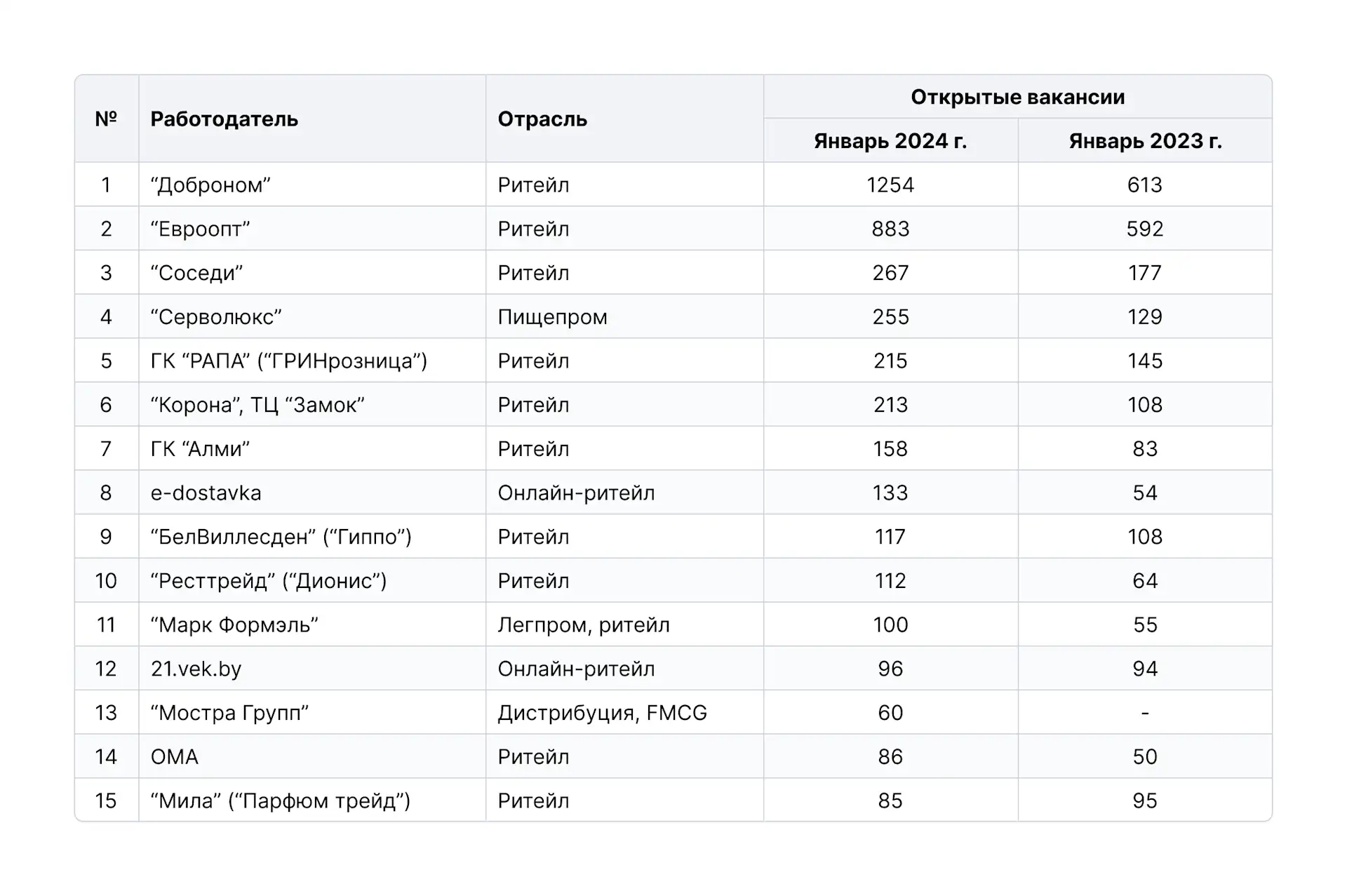The height and width of the screenshot is (896, 1347).
Task: Click the e-dostavka employer cell
Action: tap(206, 493)
